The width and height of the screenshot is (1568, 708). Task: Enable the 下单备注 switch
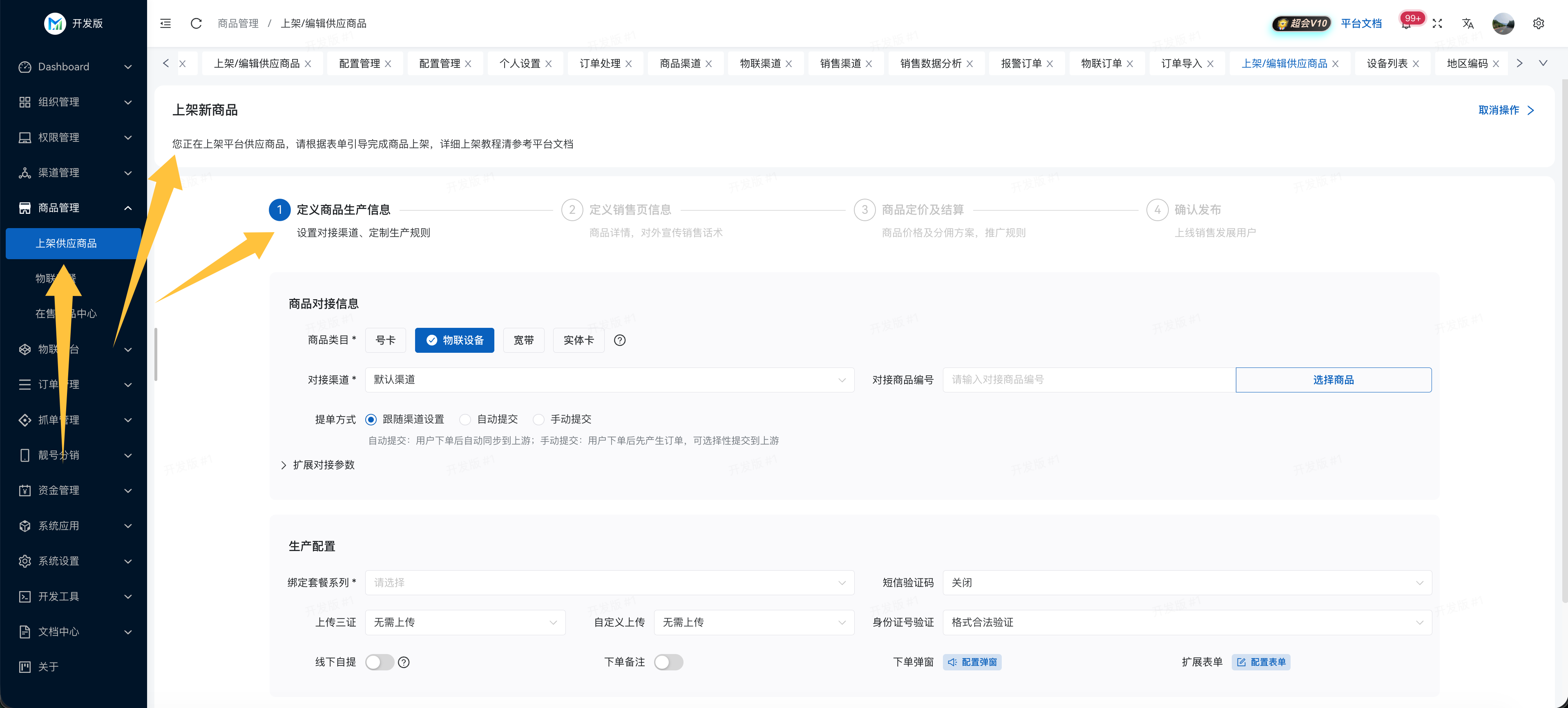coord(668,662)
